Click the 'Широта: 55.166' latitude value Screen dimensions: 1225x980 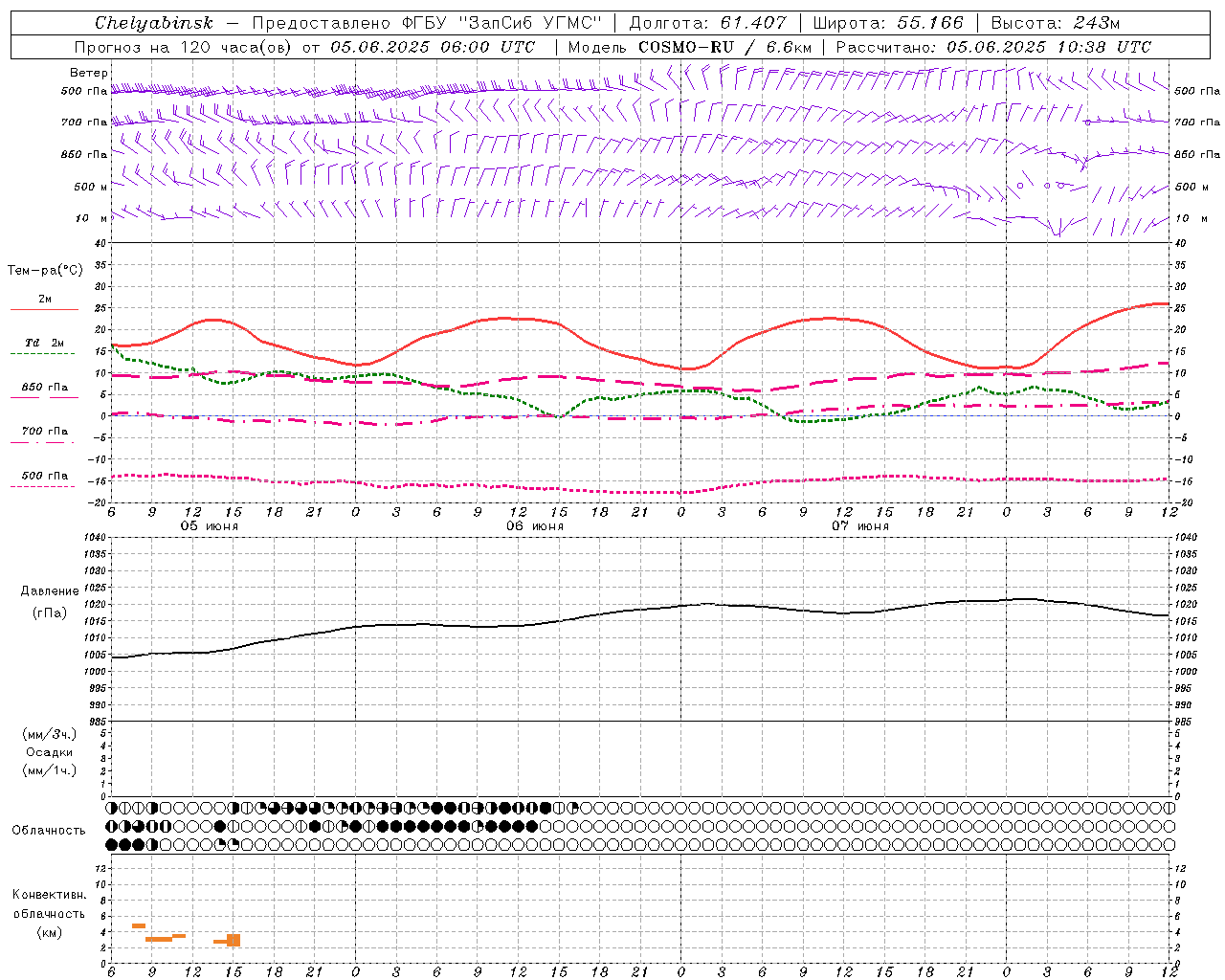pos(887,23)
